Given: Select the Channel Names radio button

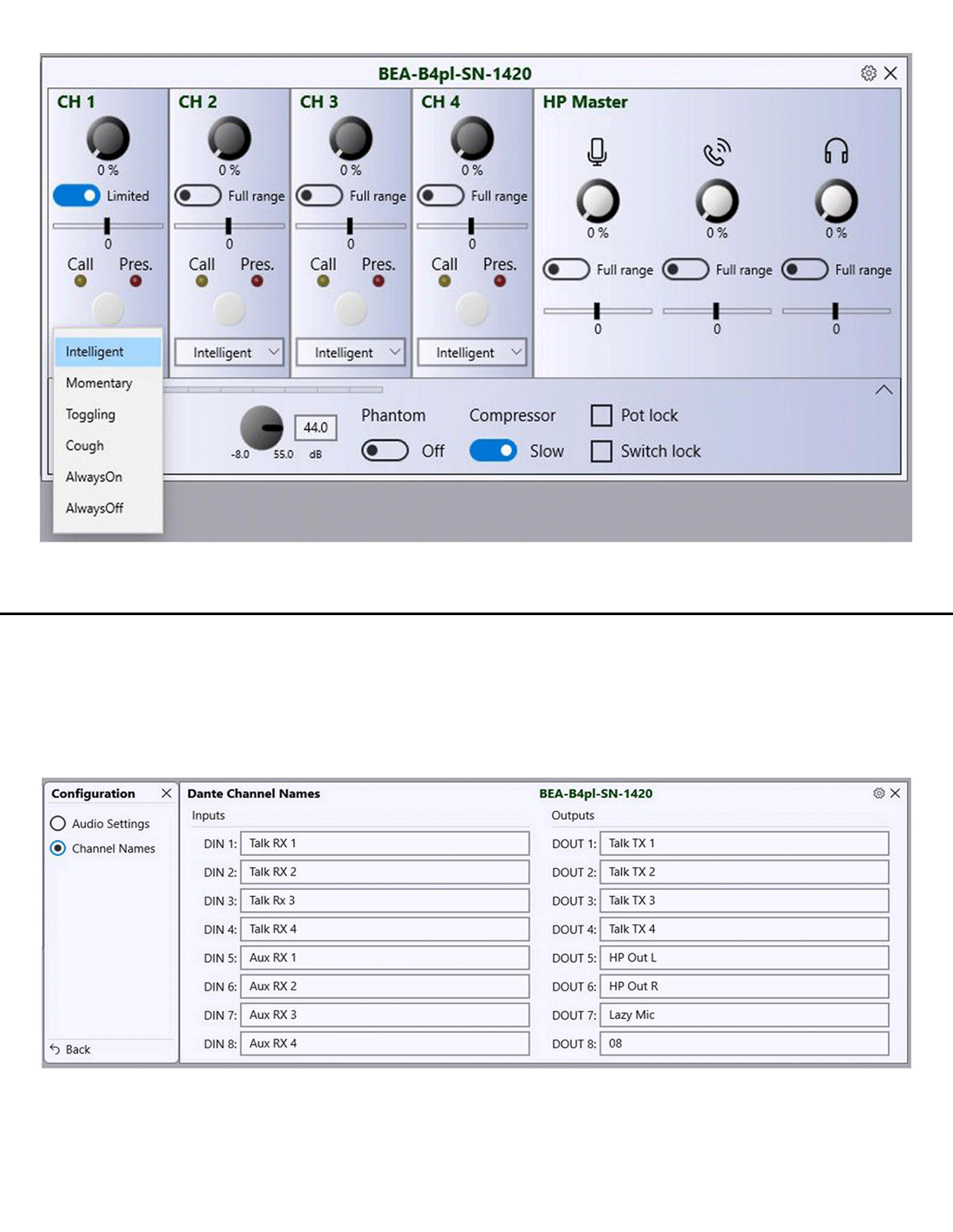Looking at the screenshot, I should pos(58,848).
